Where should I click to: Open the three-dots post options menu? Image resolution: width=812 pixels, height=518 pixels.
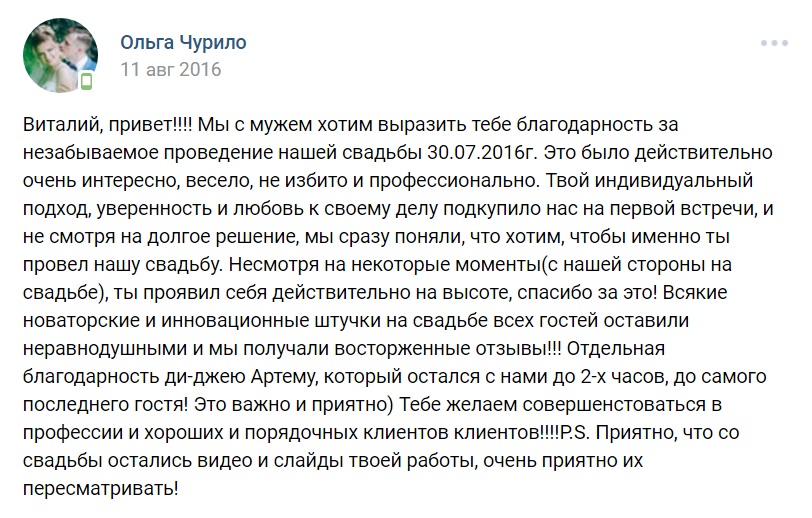click(x=775, y=44)
